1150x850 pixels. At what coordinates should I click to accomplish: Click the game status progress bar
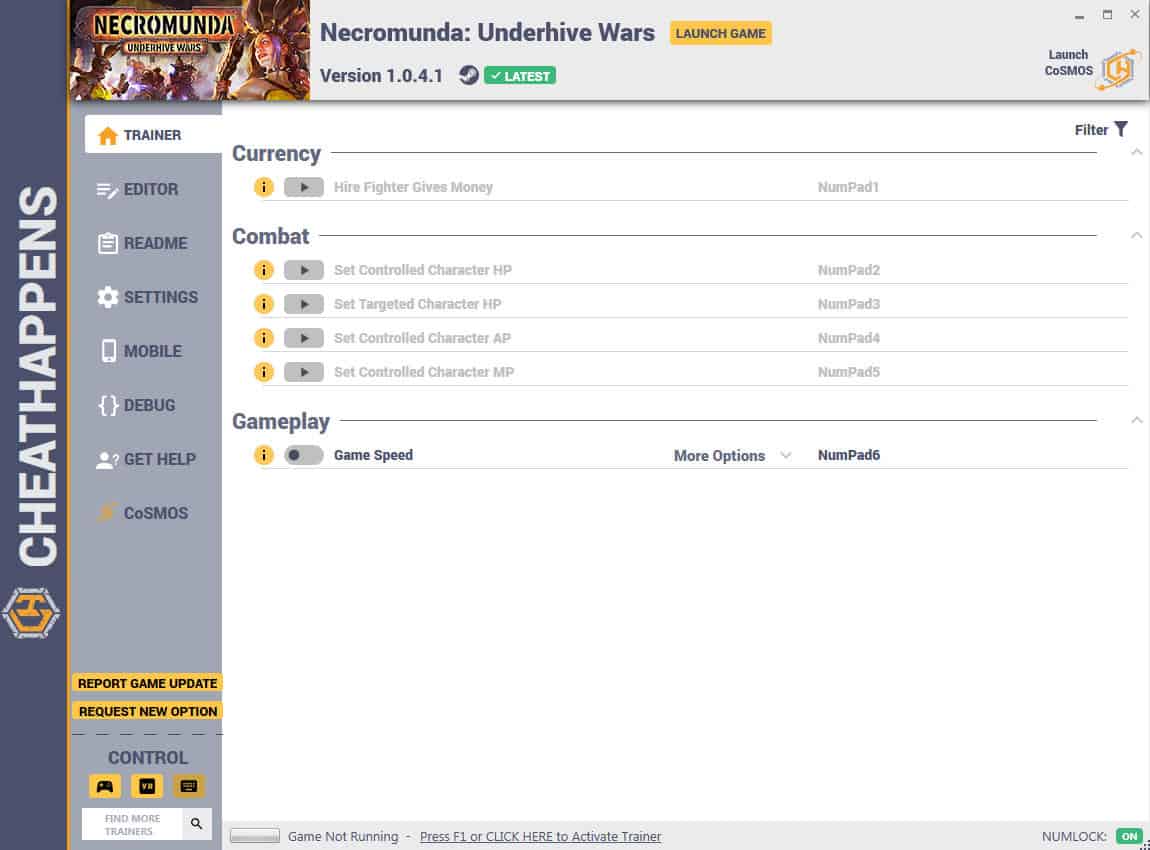tap(254, 836)
